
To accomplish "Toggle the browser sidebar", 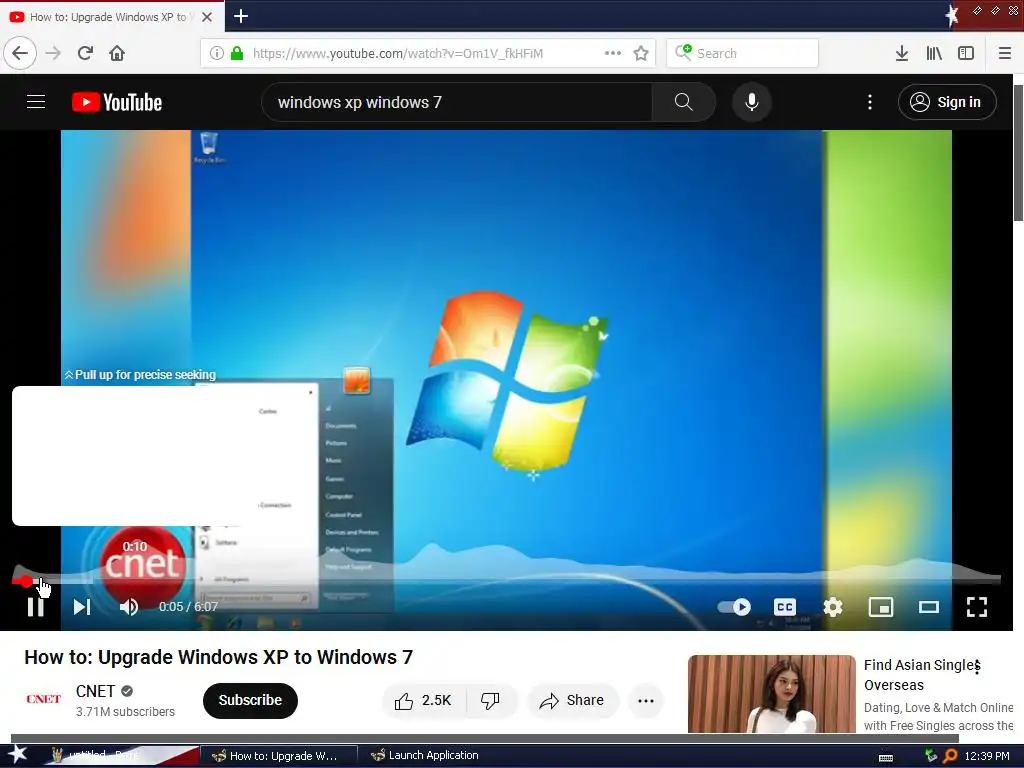I will point(966,53).
